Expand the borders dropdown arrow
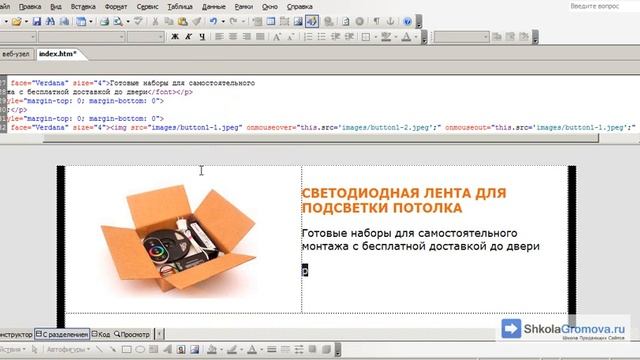 (376, 37)
